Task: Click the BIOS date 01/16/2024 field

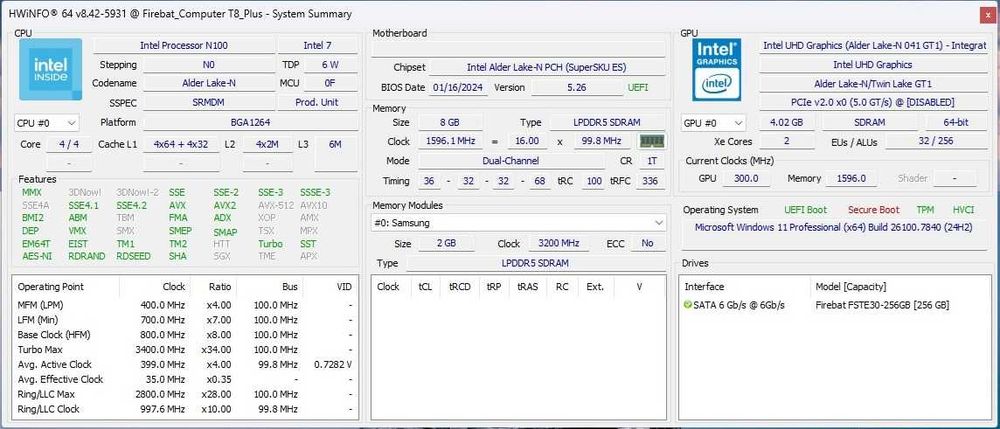Action: pos(459,88)
